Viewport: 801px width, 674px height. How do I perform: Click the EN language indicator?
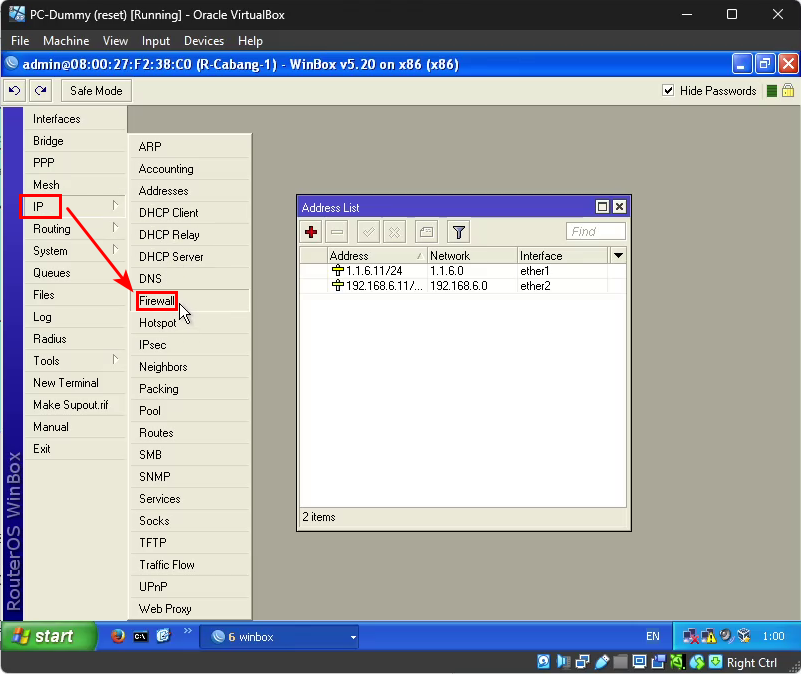[x=652, y=637]
